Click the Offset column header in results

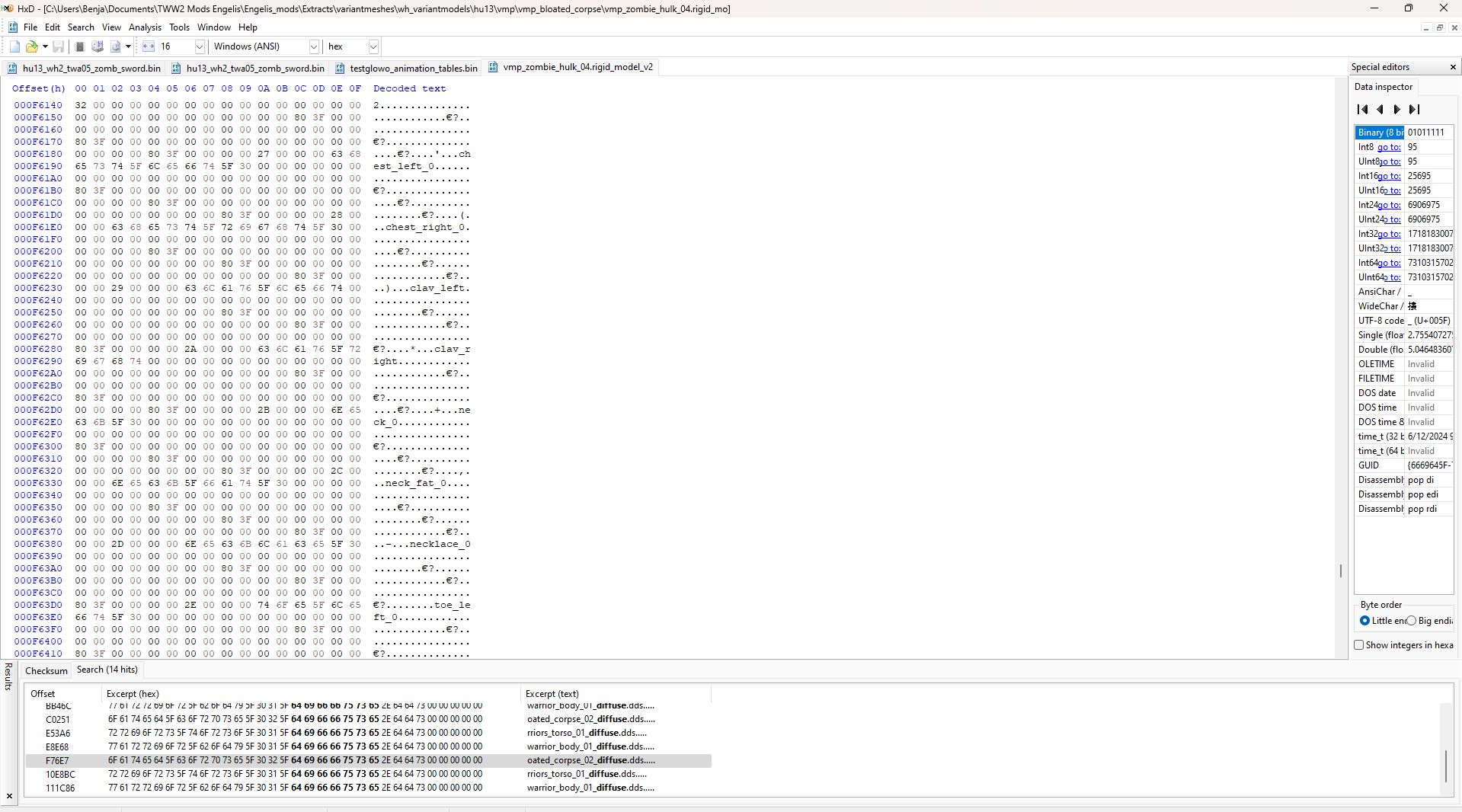pyautogui.click(x=64, y=694)
